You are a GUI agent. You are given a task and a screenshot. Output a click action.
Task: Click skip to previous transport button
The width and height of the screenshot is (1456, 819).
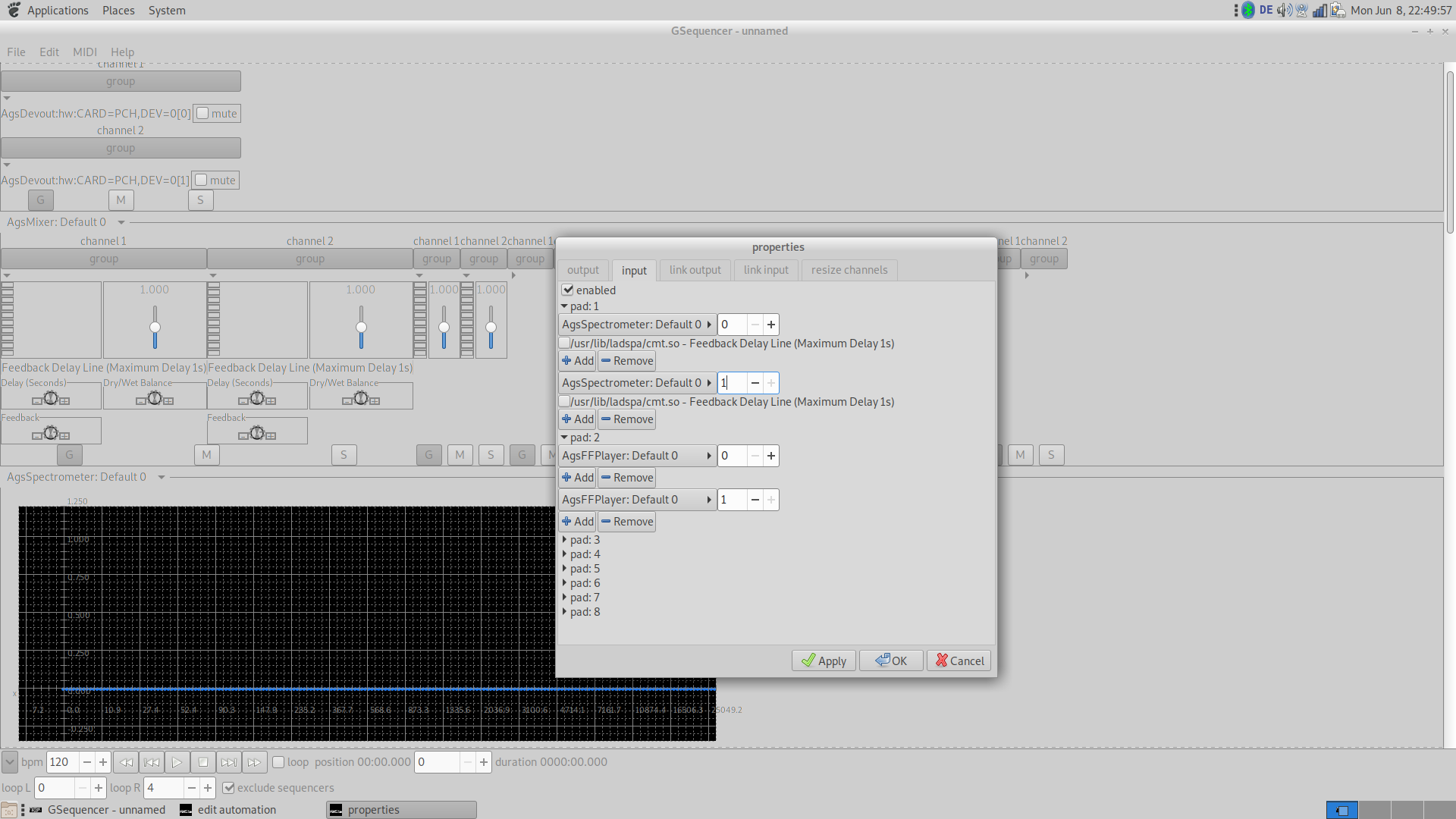point(152,762)
